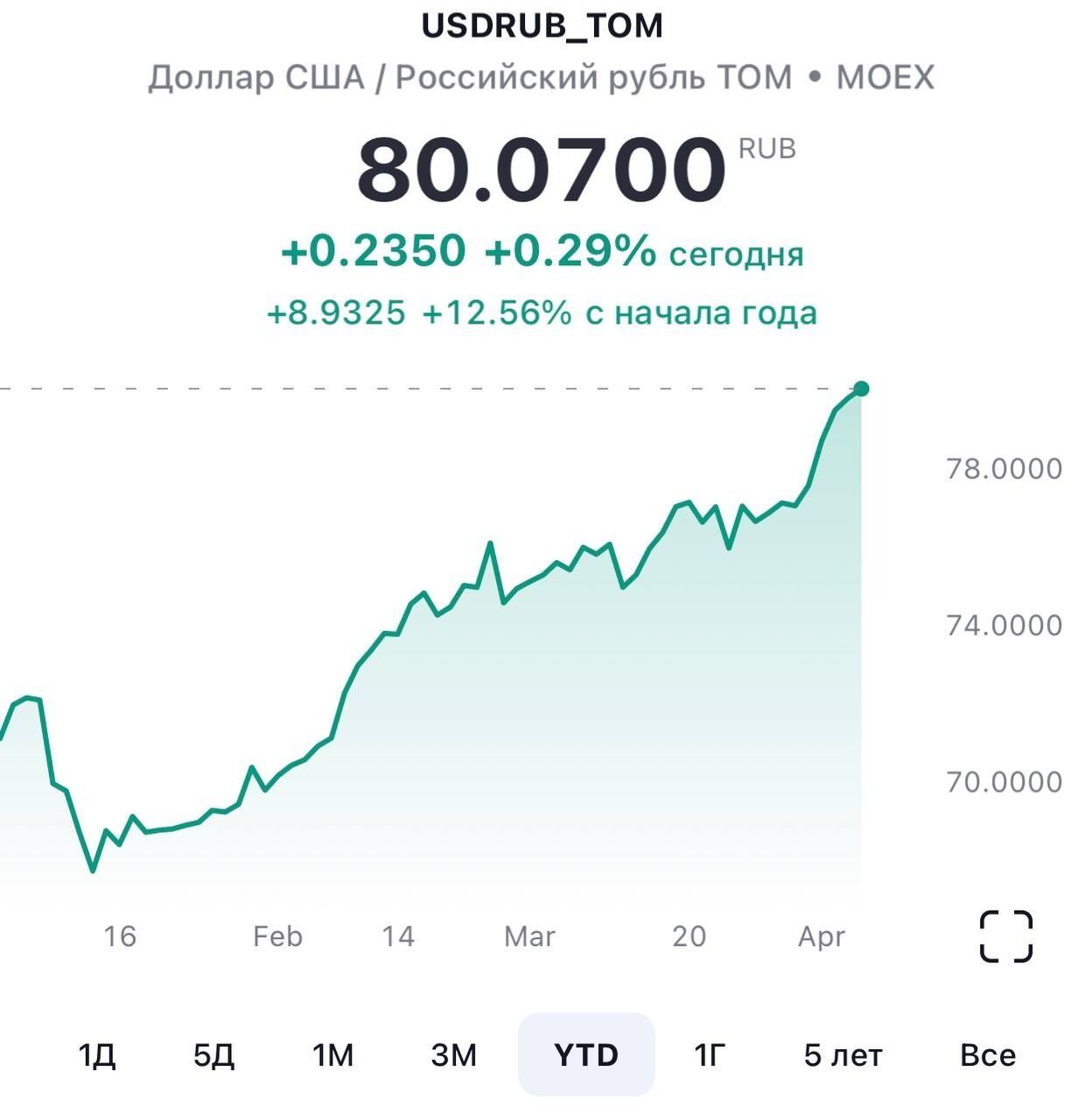The height and width of the screenshot is (1120, 1085).
Task: Open the fullscreen chart icon
Action: pos(1005,936)
